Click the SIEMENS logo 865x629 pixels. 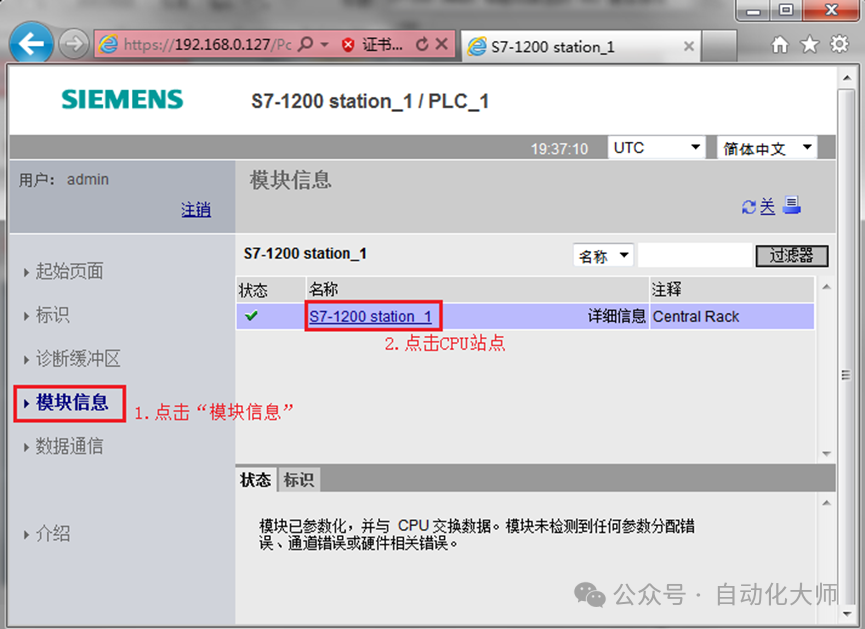point(122,99)
